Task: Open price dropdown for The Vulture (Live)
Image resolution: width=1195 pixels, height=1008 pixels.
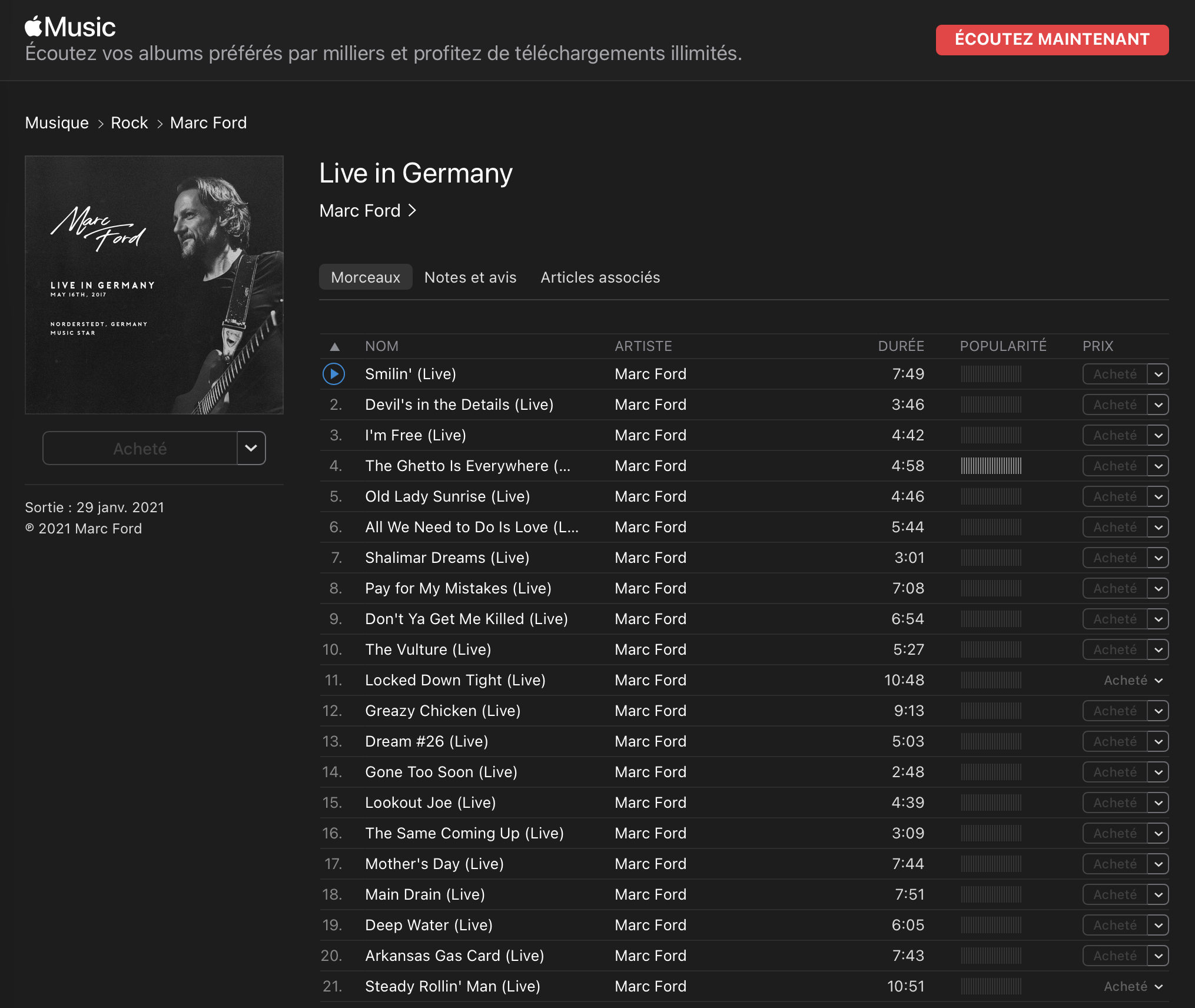Action: point(1158,649)
